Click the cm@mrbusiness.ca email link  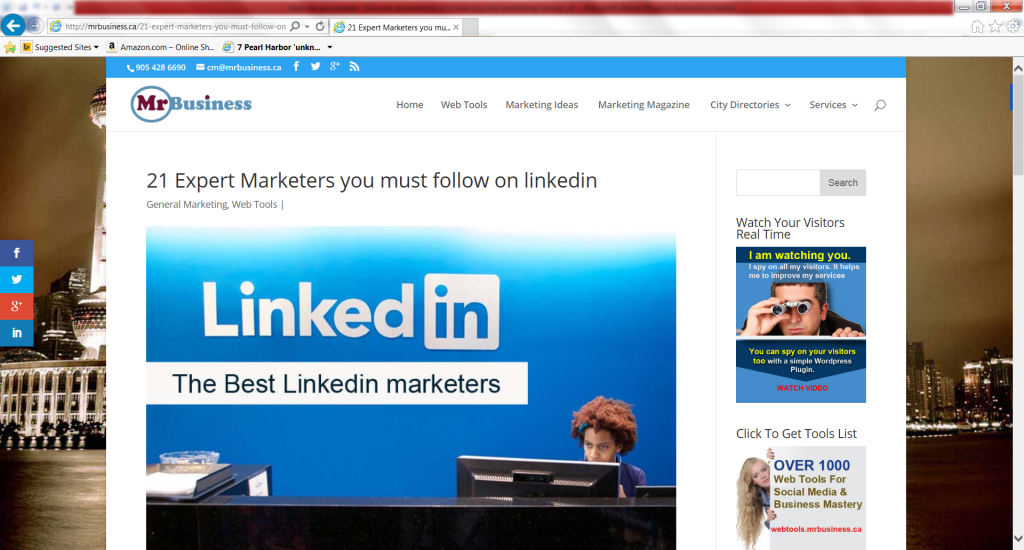coord(239,67)
